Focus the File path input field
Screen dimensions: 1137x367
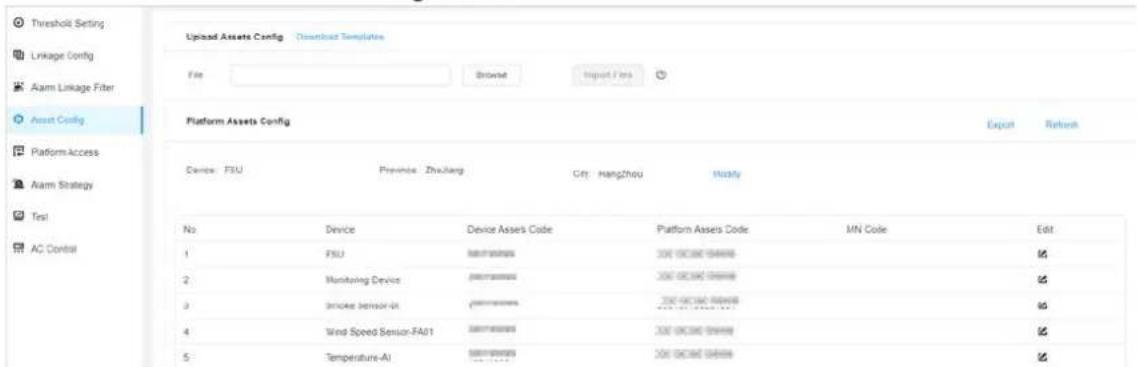point(340,75)
